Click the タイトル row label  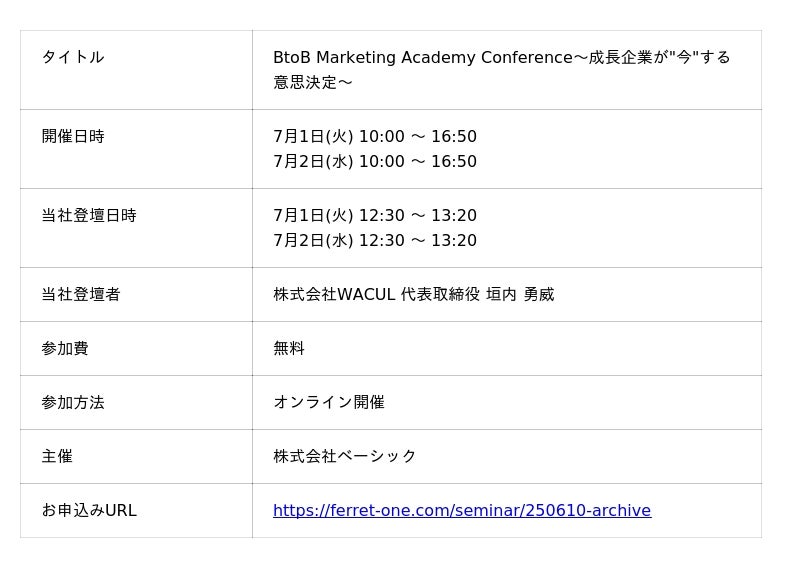coord(73,58)
